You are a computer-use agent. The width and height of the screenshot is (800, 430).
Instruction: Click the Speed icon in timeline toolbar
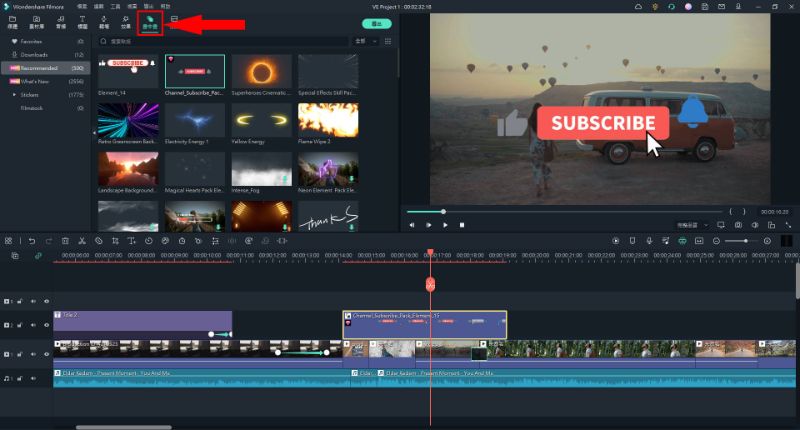(148, 241)
